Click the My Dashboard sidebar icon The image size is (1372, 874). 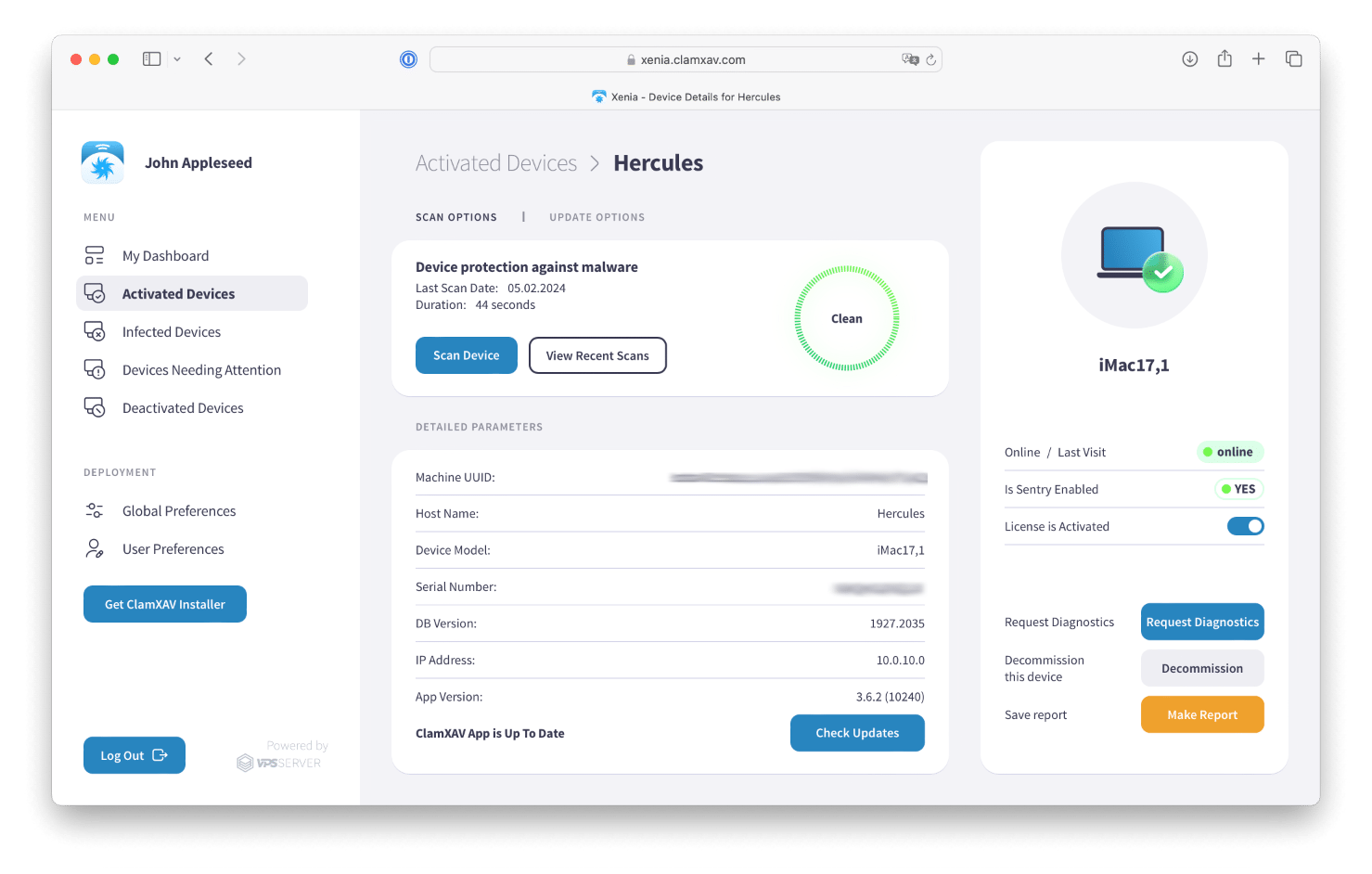tap(95, 255)
